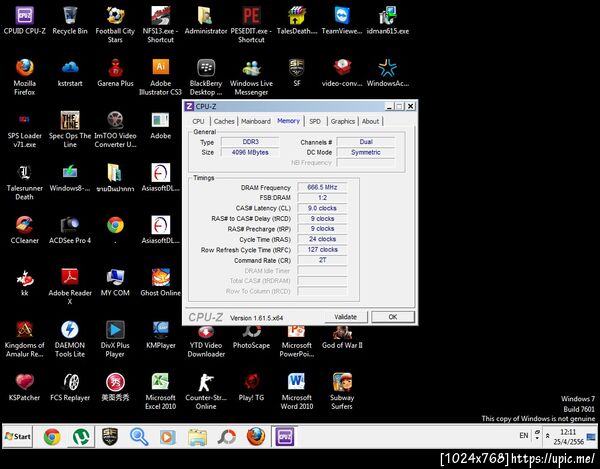Click the Cycle Time value 24 clocks

322,239
